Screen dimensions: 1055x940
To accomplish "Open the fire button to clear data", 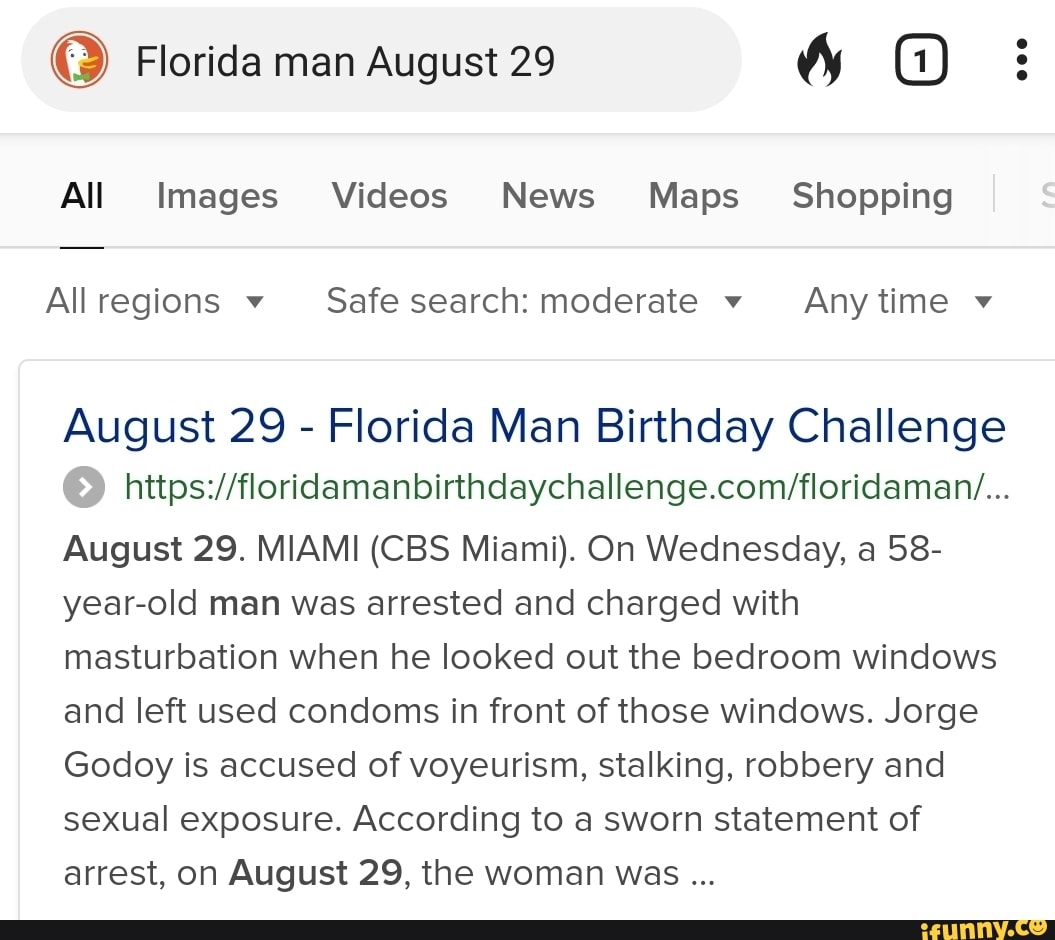I will 820,60.
